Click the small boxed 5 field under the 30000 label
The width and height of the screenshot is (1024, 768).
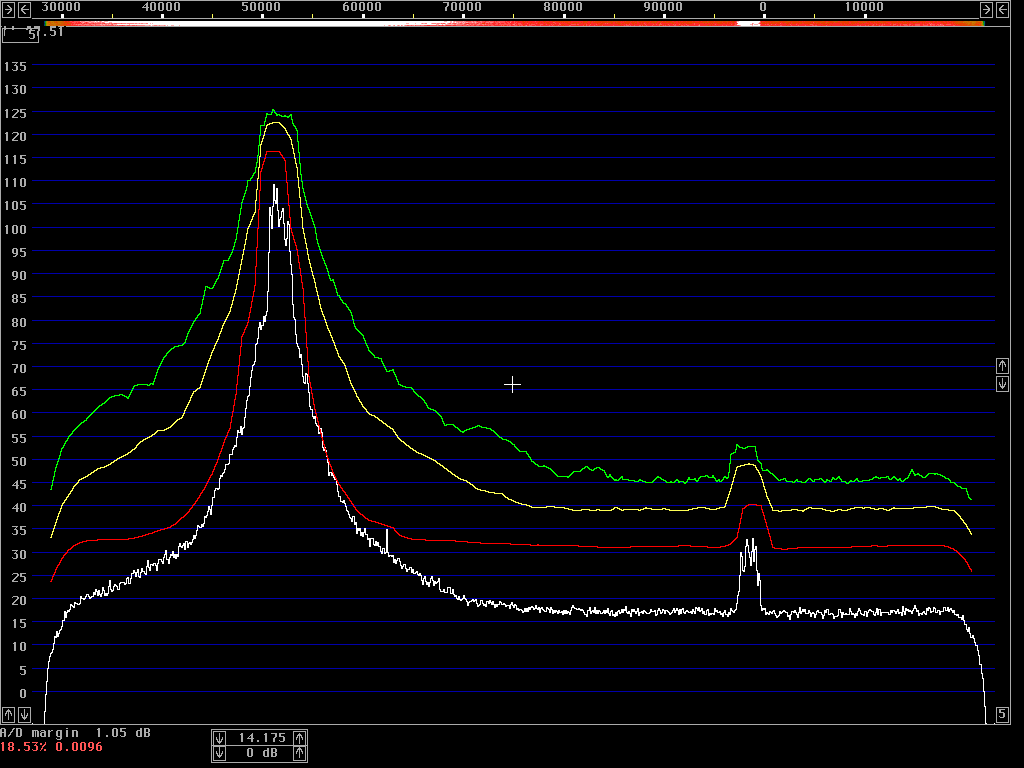[x=20, y=35]
